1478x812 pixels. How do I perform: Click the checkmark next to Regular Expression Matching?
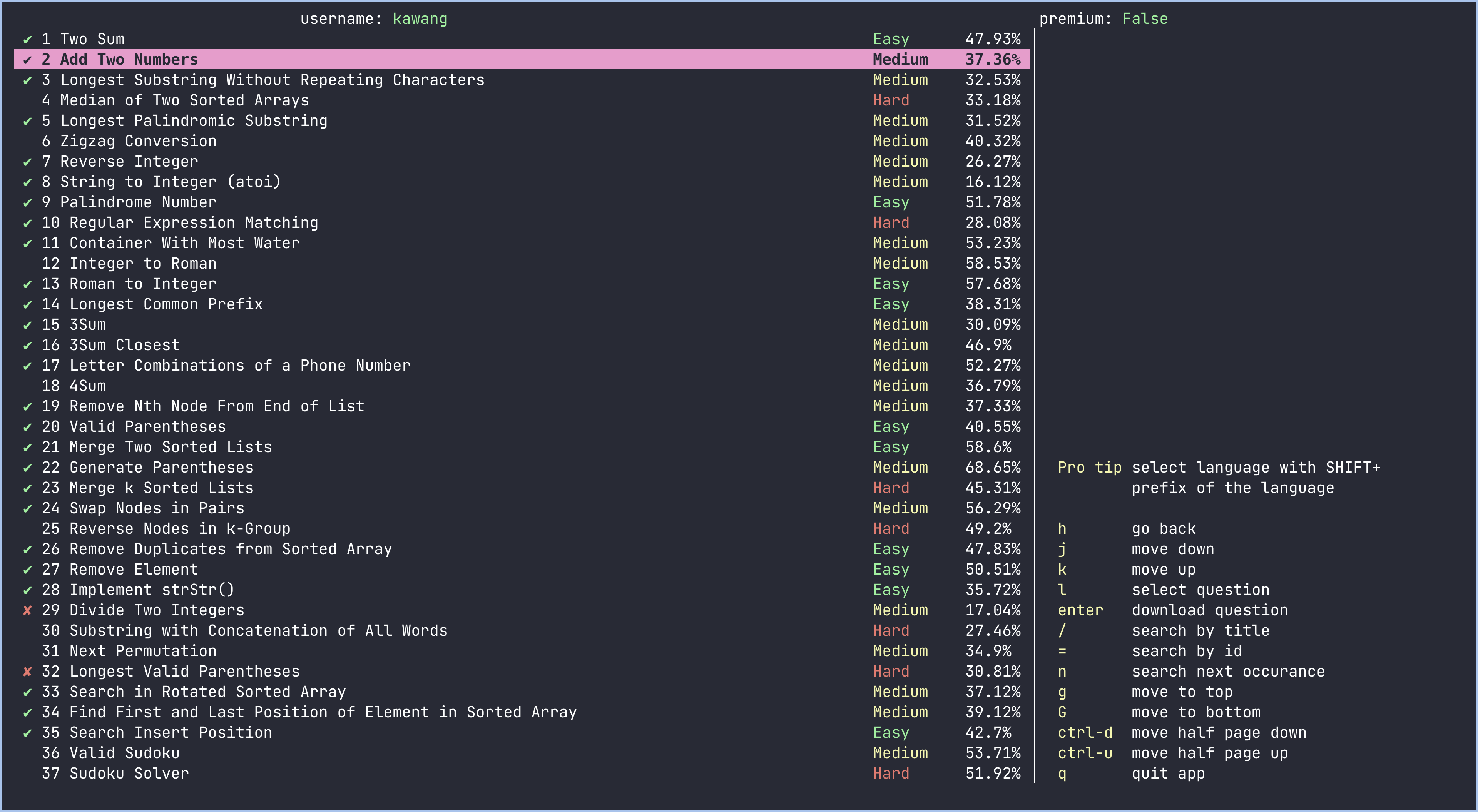click(27, 223)
